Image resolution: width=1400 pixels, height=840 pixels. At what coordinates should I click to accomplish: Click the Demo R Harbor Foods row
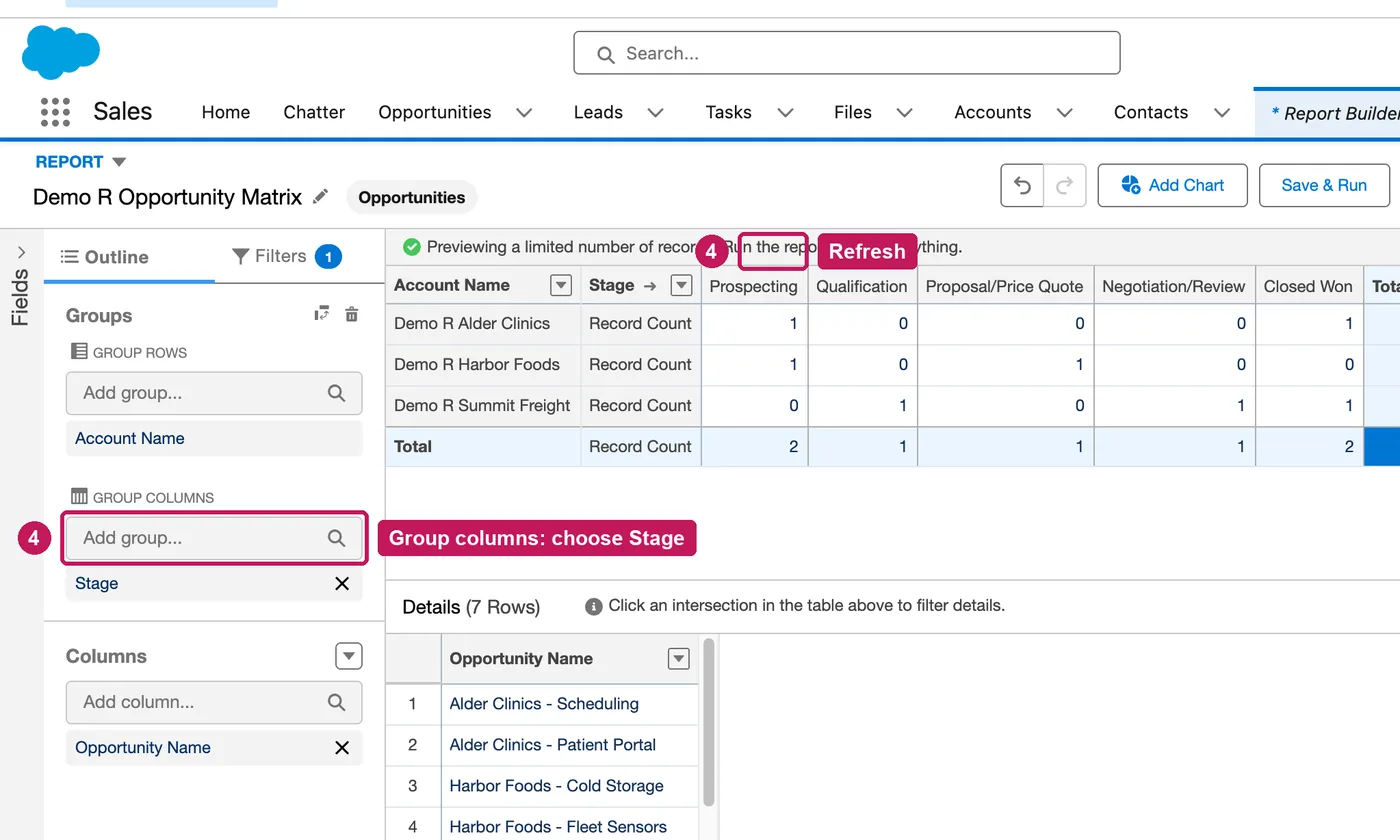[477, 364]
